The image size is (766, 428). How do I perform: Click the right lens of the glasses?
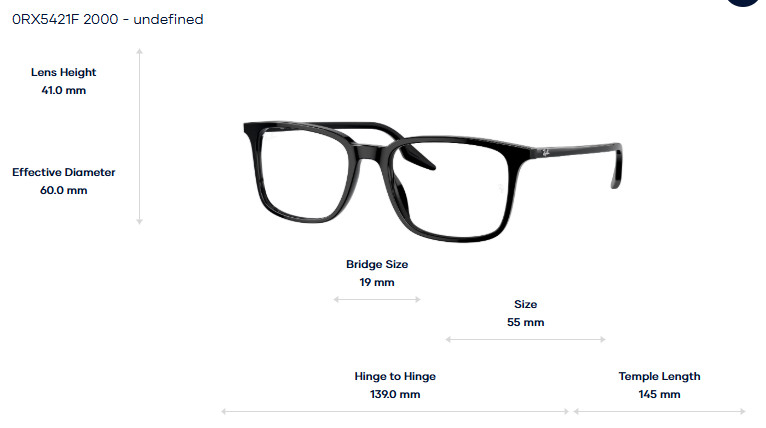(452, 190)
